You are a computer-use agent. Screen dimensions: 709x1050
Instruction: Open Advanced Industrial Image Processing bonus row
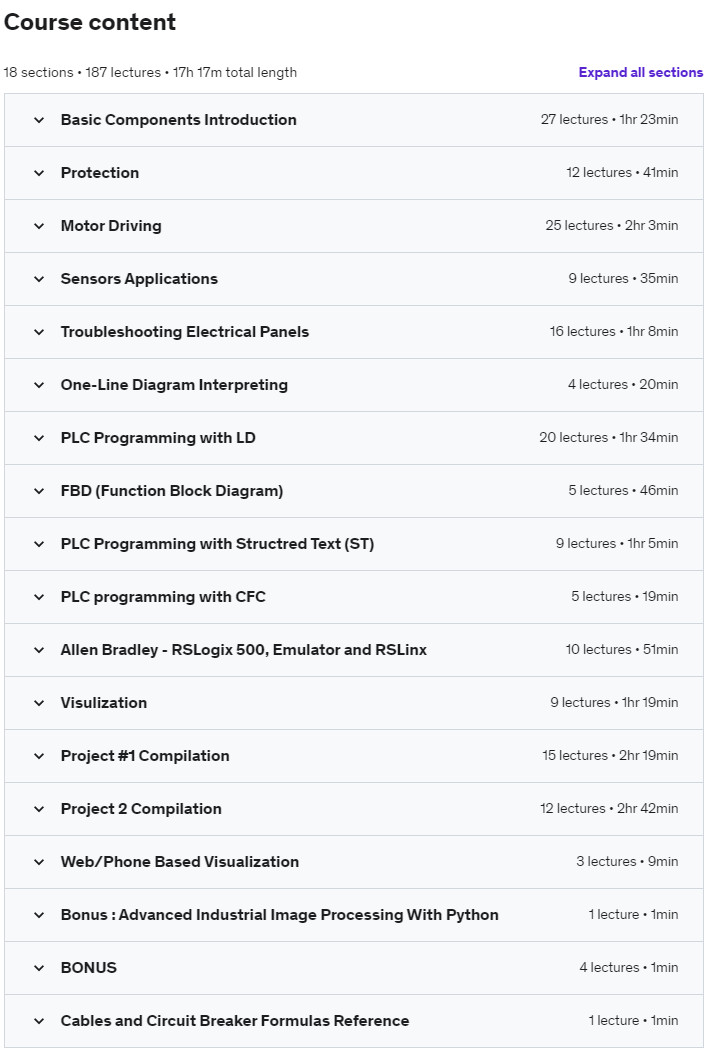pyautogui.click(x=279, y=915)
